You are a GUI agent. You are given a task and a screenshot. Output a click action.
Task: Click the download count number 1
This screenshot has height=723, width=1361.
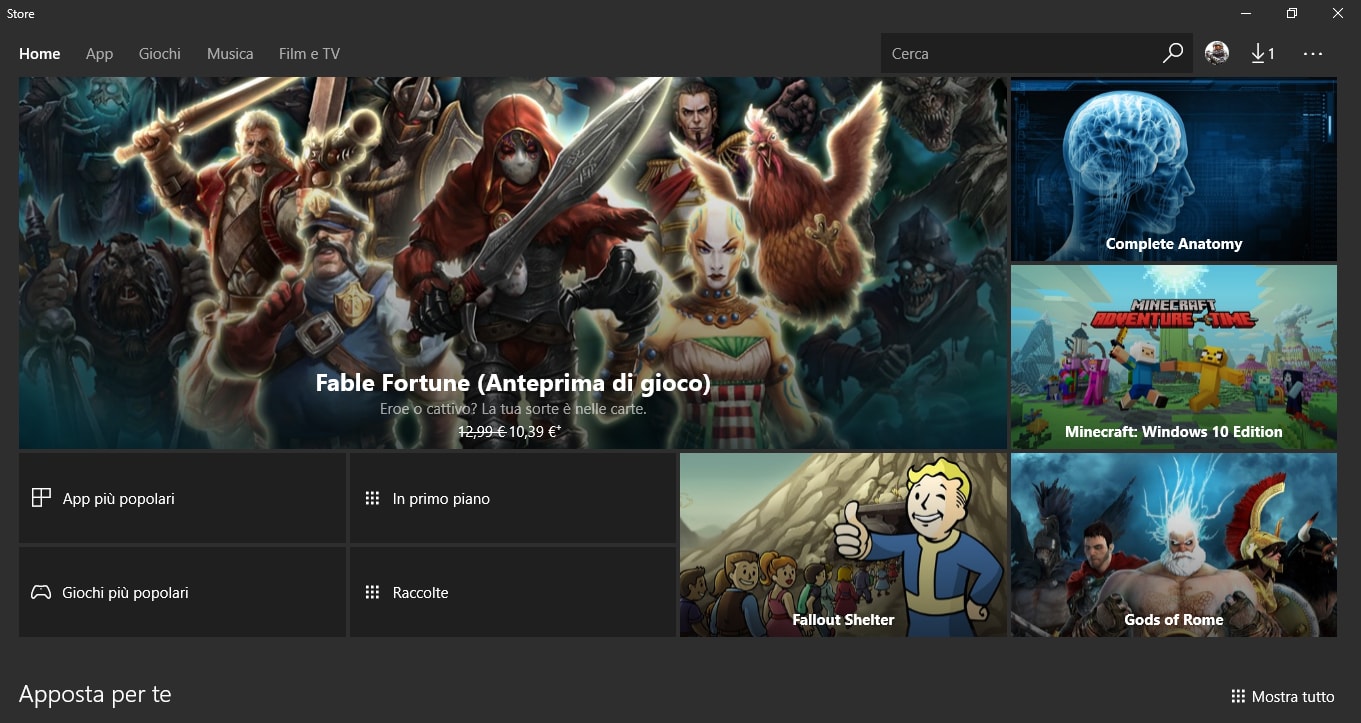[x=1271, y=54]
